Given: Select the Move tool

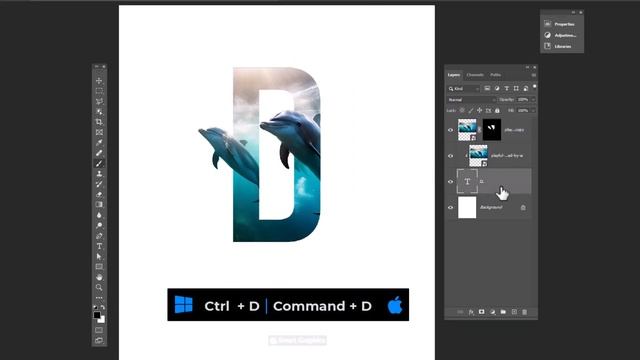Looking at the screenshot, I should 99,81.
